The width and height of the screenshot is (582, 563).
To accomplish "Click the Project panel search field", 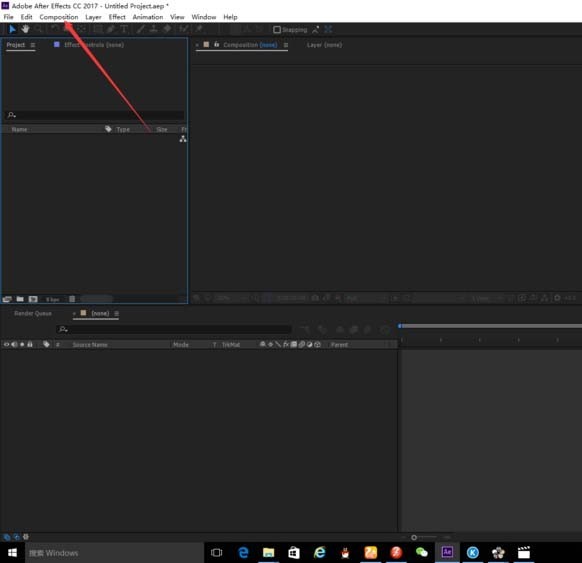I will 95,115.
